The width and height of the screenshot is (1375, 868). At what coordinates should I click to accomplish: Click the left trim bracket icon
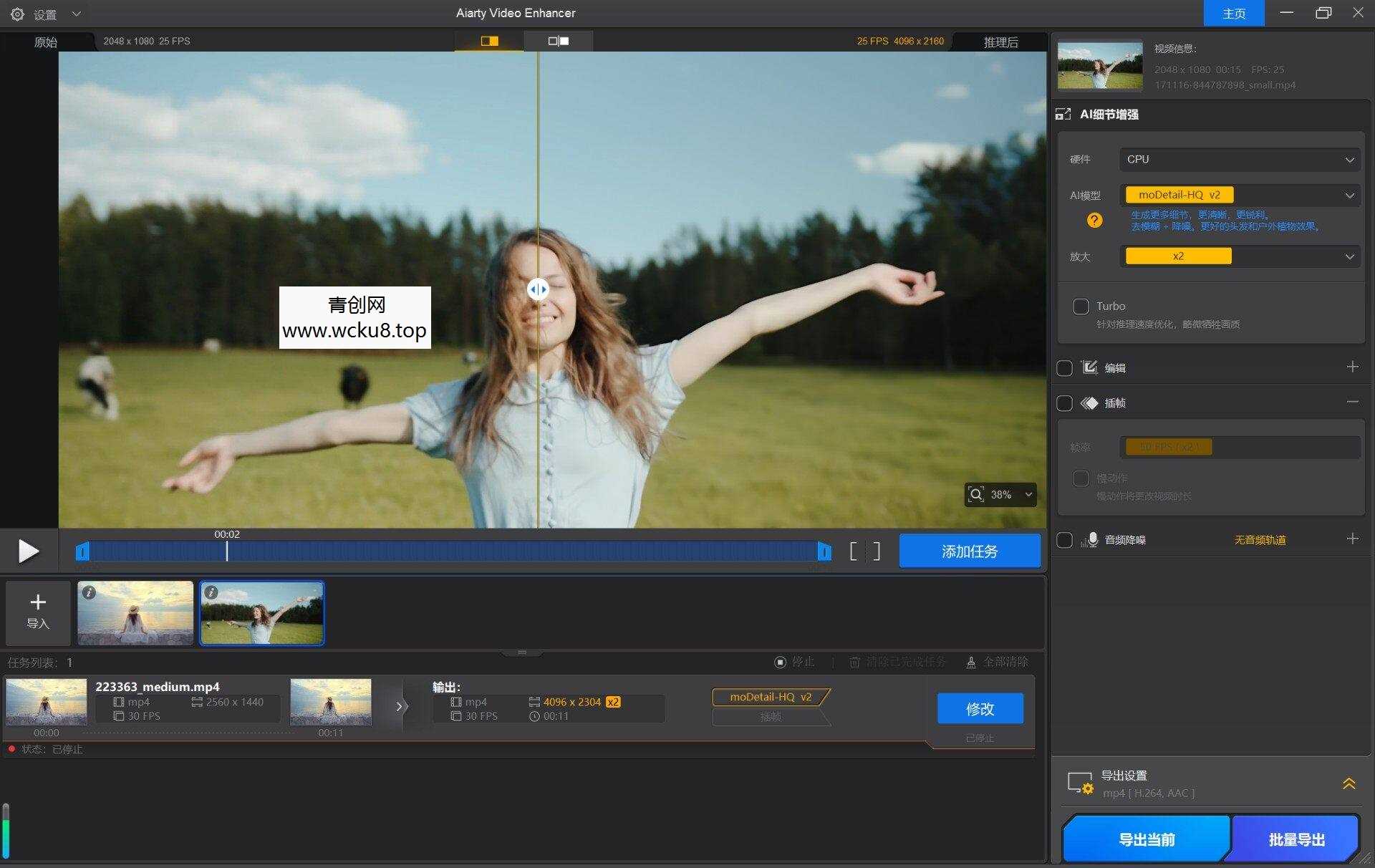(853, 551)
